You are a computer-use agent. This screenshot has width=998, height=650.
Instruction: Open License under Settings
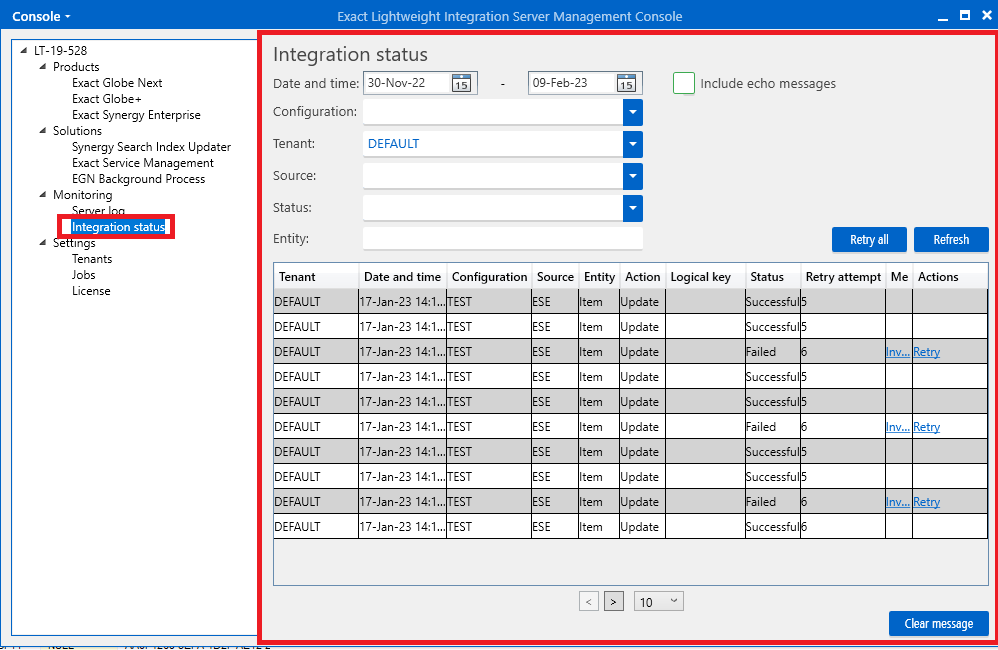point(91,291)
